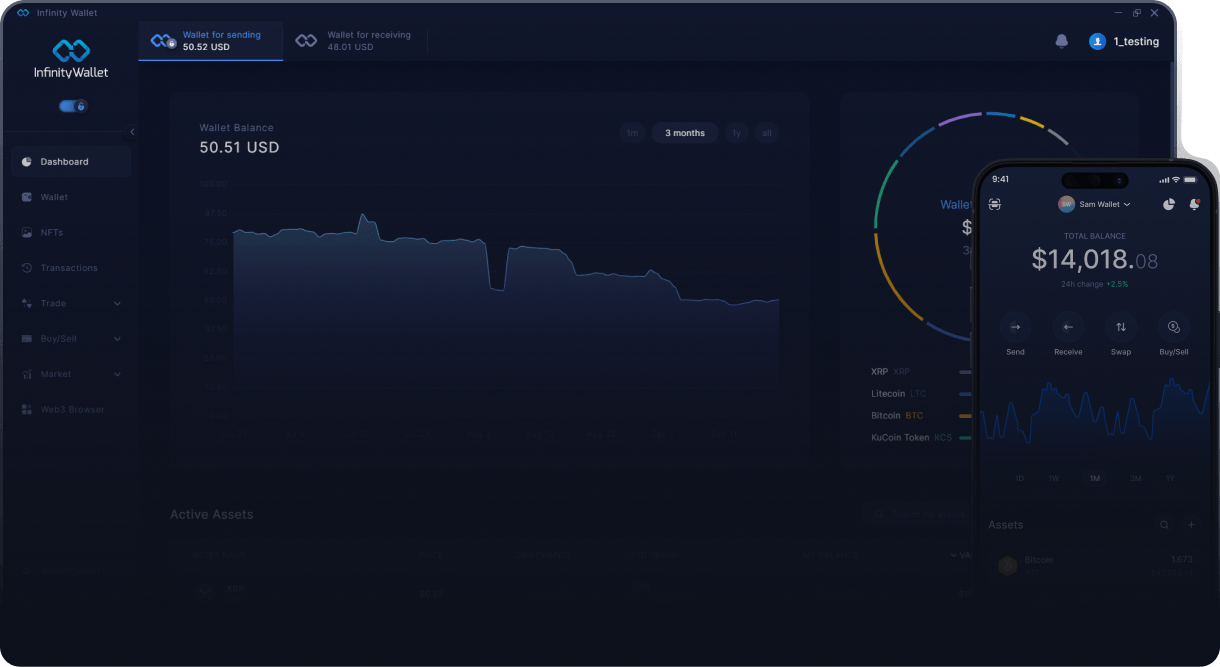Click the Dashboard pie icon in sidebar

point(27,162)
